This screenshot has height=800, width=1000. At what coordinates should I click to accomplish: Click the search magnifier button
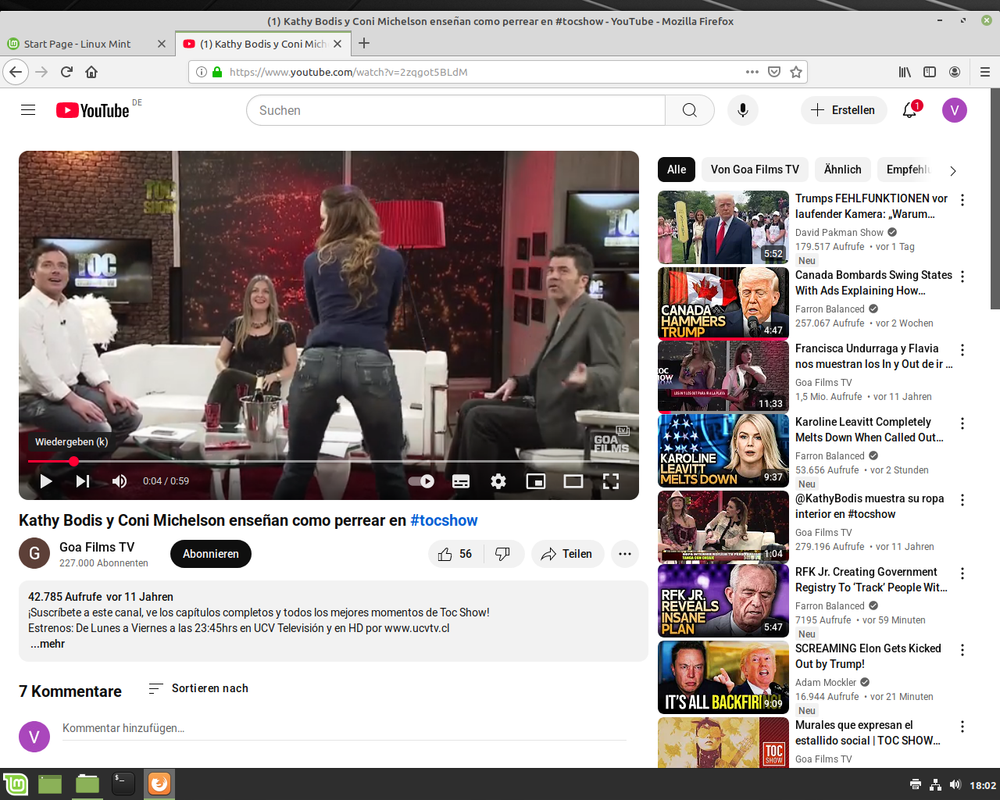tap(689, 110)
